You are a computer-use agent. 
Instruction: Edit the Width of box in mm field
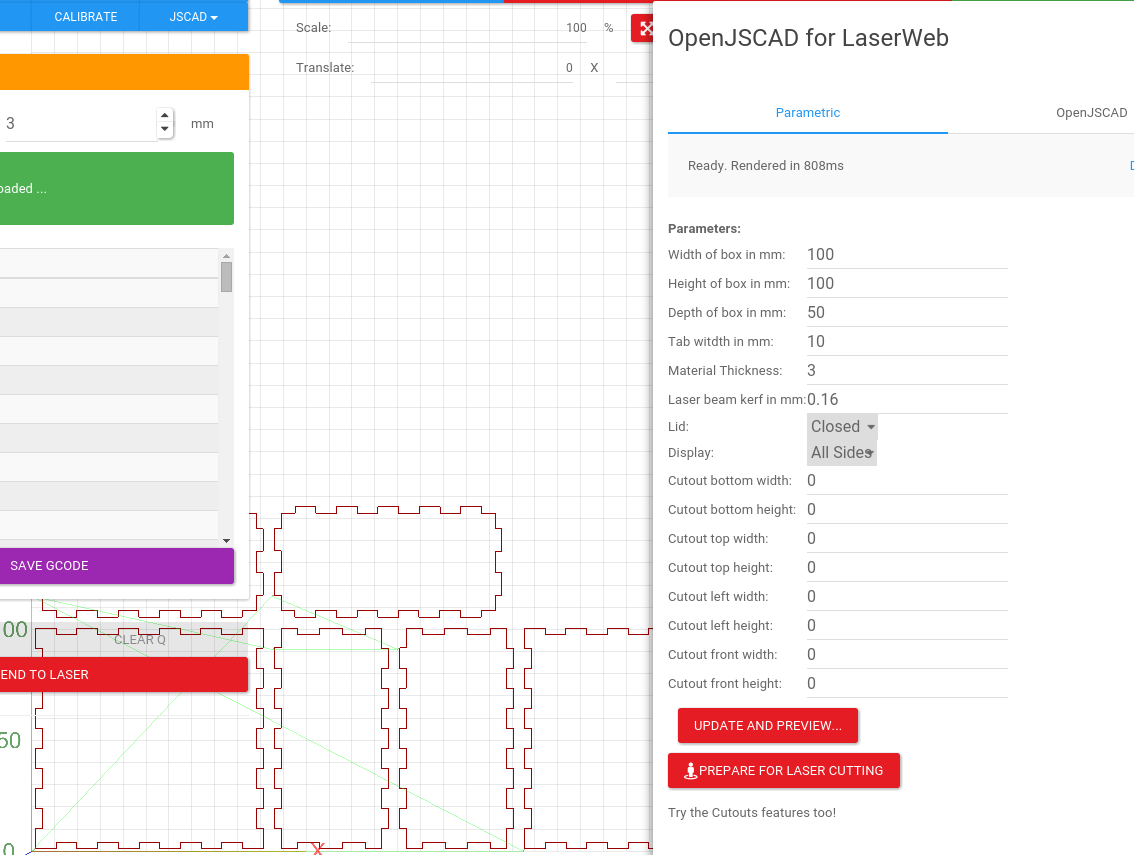pyautogui.click(x=907, y=255)
